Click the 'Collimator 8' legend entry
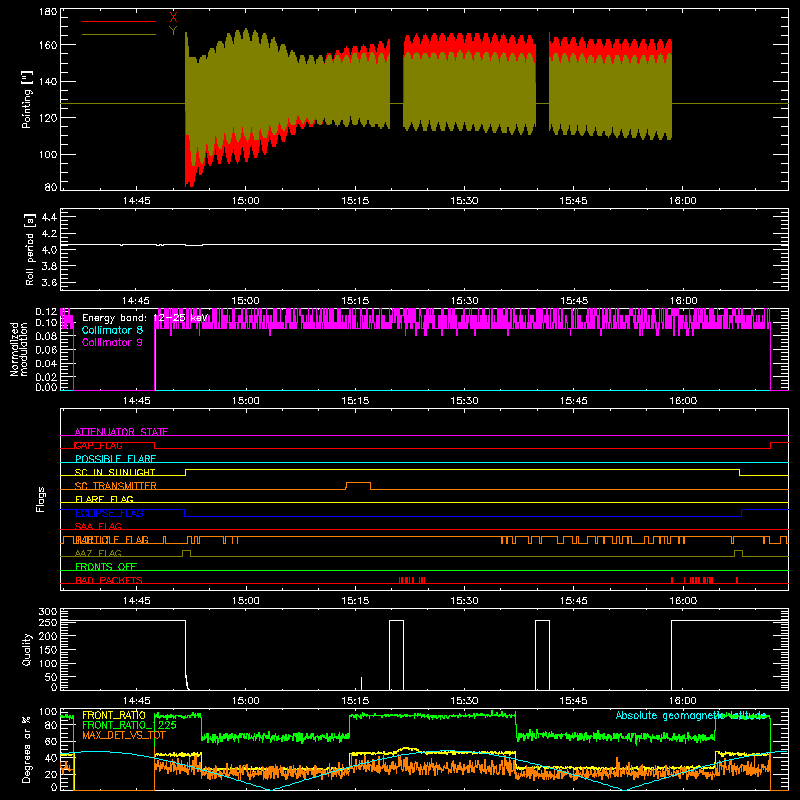This screenshot has height=800, width=800. 112,330
